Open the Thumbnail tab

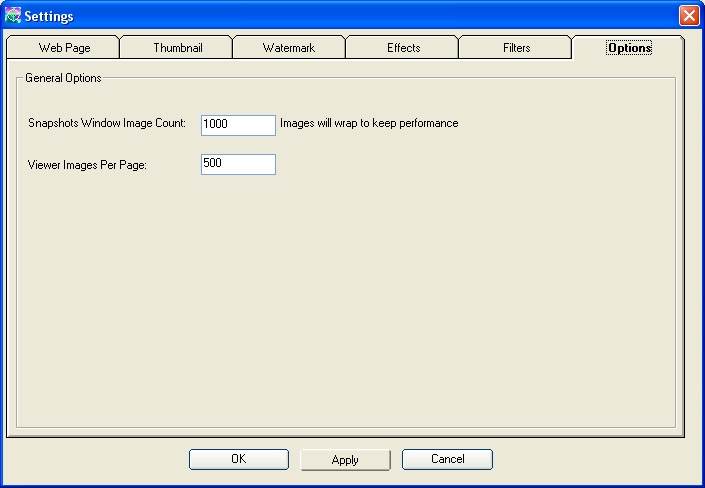(x=176, y=47)
